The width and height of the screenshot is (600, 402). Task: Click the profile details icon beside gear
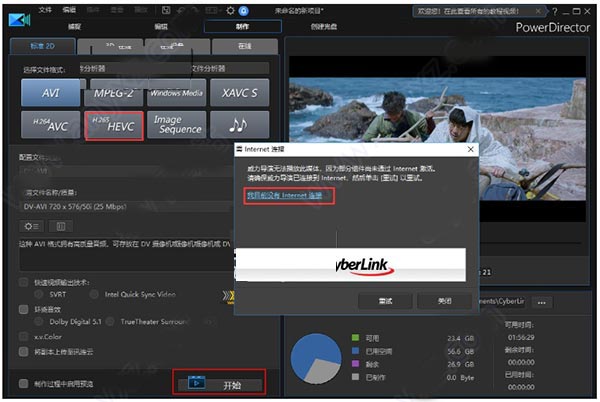point(60,226)
